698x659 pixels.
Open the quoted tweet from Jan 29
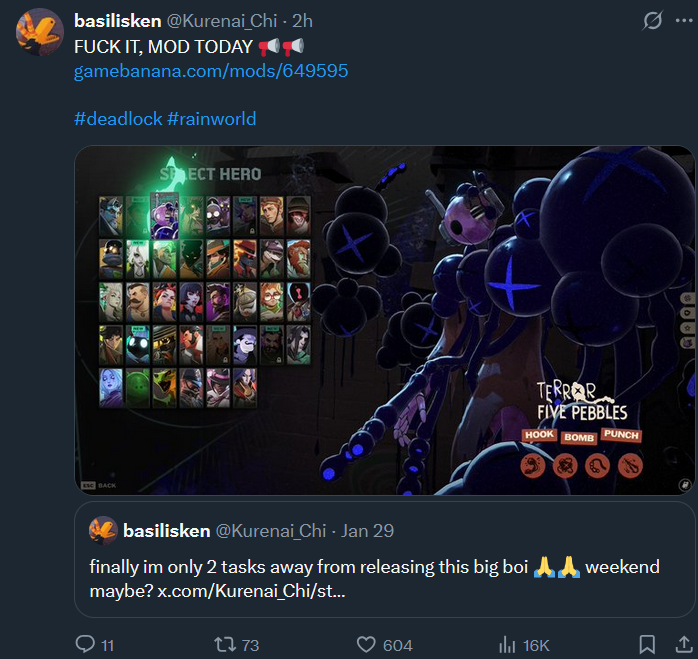[x=385, y=559]
